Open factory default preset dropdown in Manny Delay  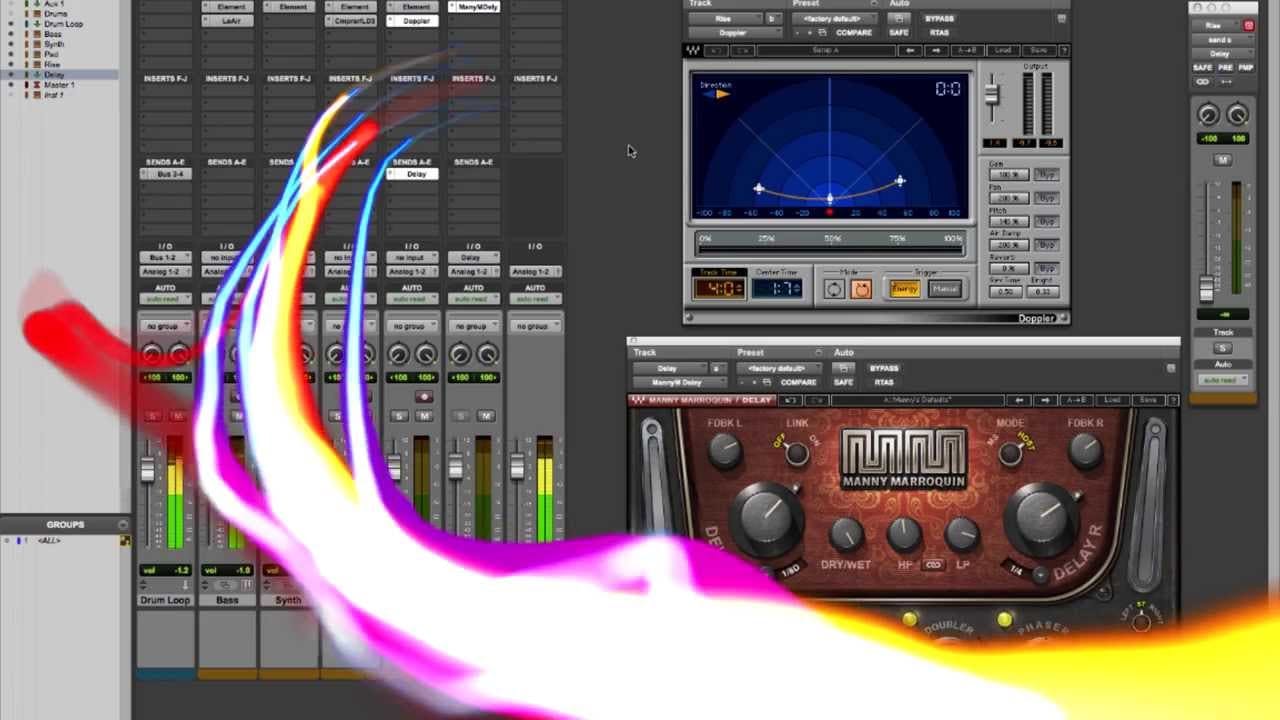(x=777, y=368)
